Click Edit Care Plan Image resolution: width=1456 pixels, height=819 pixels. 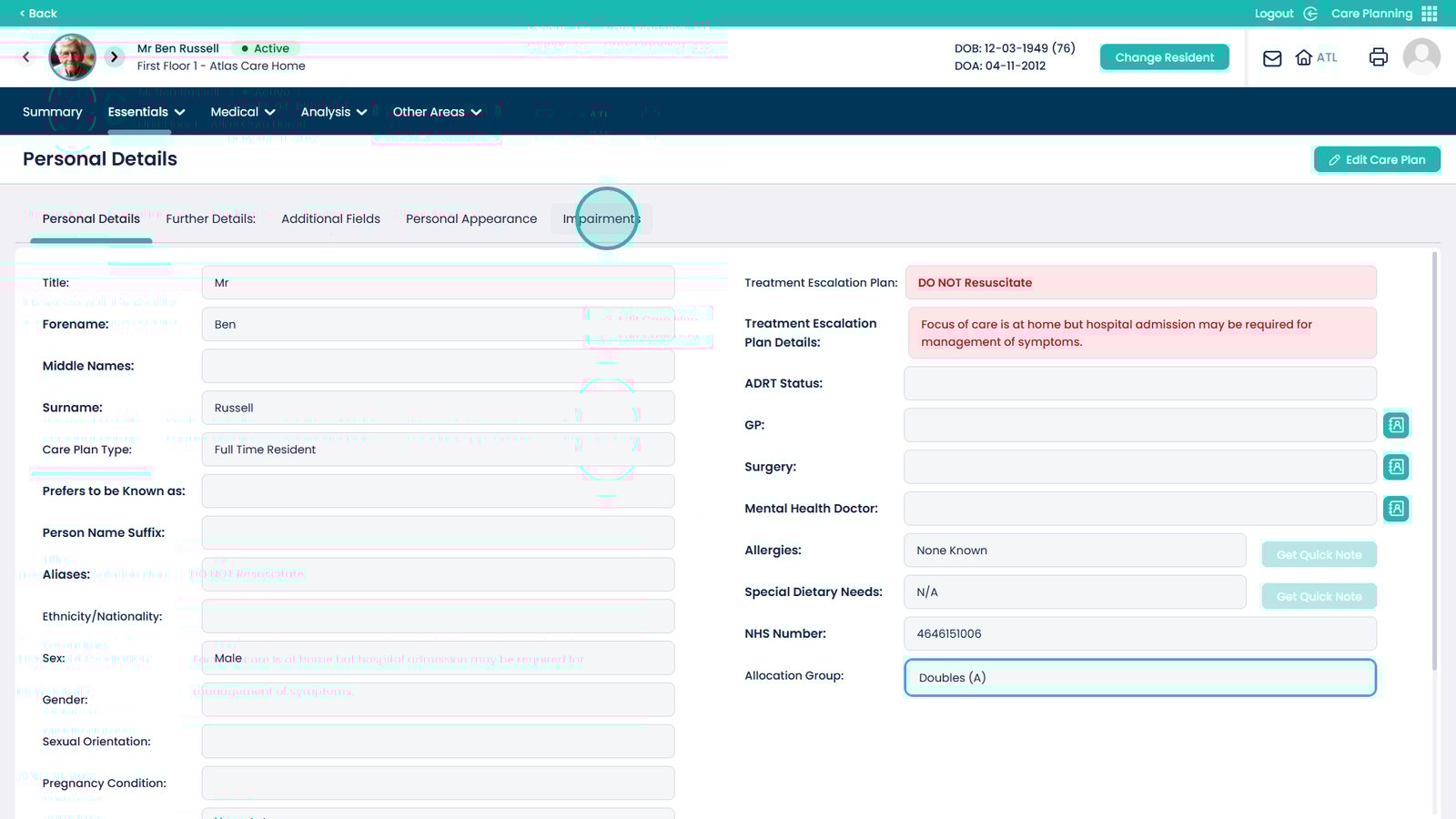coord(1377,159)
